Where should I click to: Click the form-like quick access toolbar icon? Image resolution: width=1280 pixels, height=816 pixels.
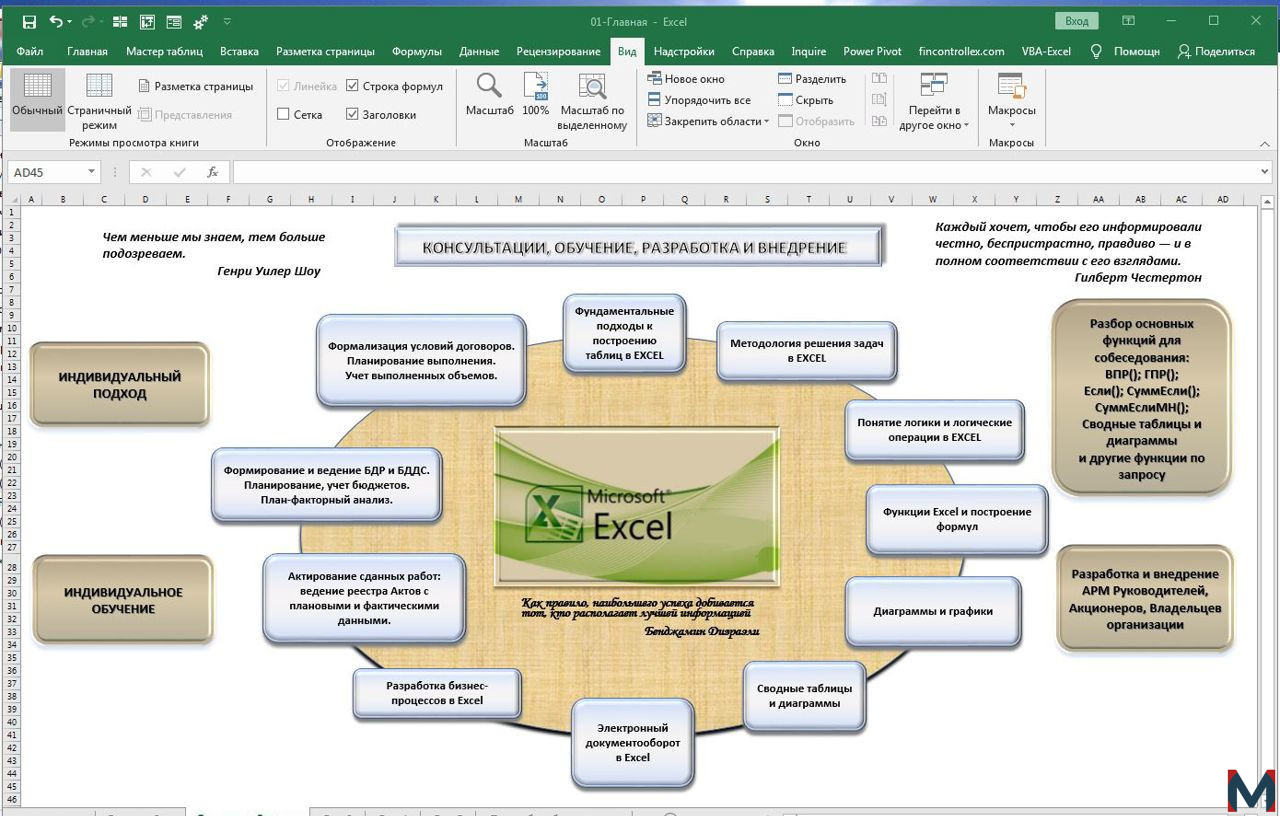[x=173, y=21]
